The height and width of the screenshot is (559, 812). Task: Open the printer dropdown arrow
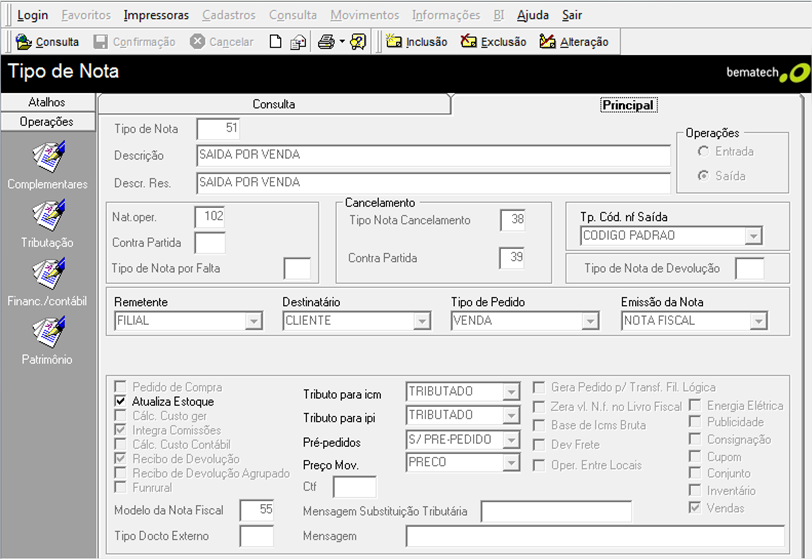[342, 41]
